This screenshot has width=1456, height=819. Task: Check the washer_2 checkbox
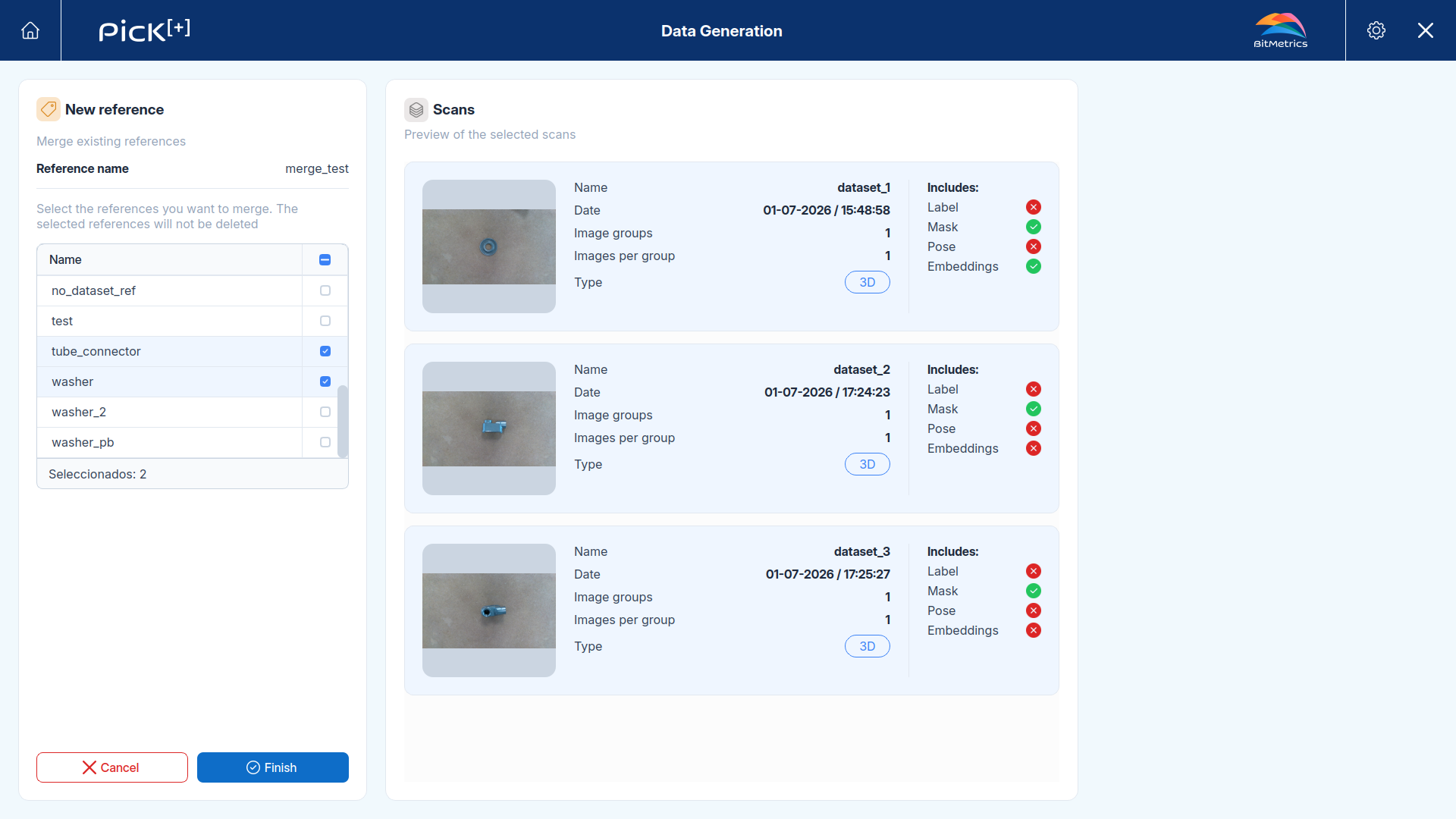(325, 412)
